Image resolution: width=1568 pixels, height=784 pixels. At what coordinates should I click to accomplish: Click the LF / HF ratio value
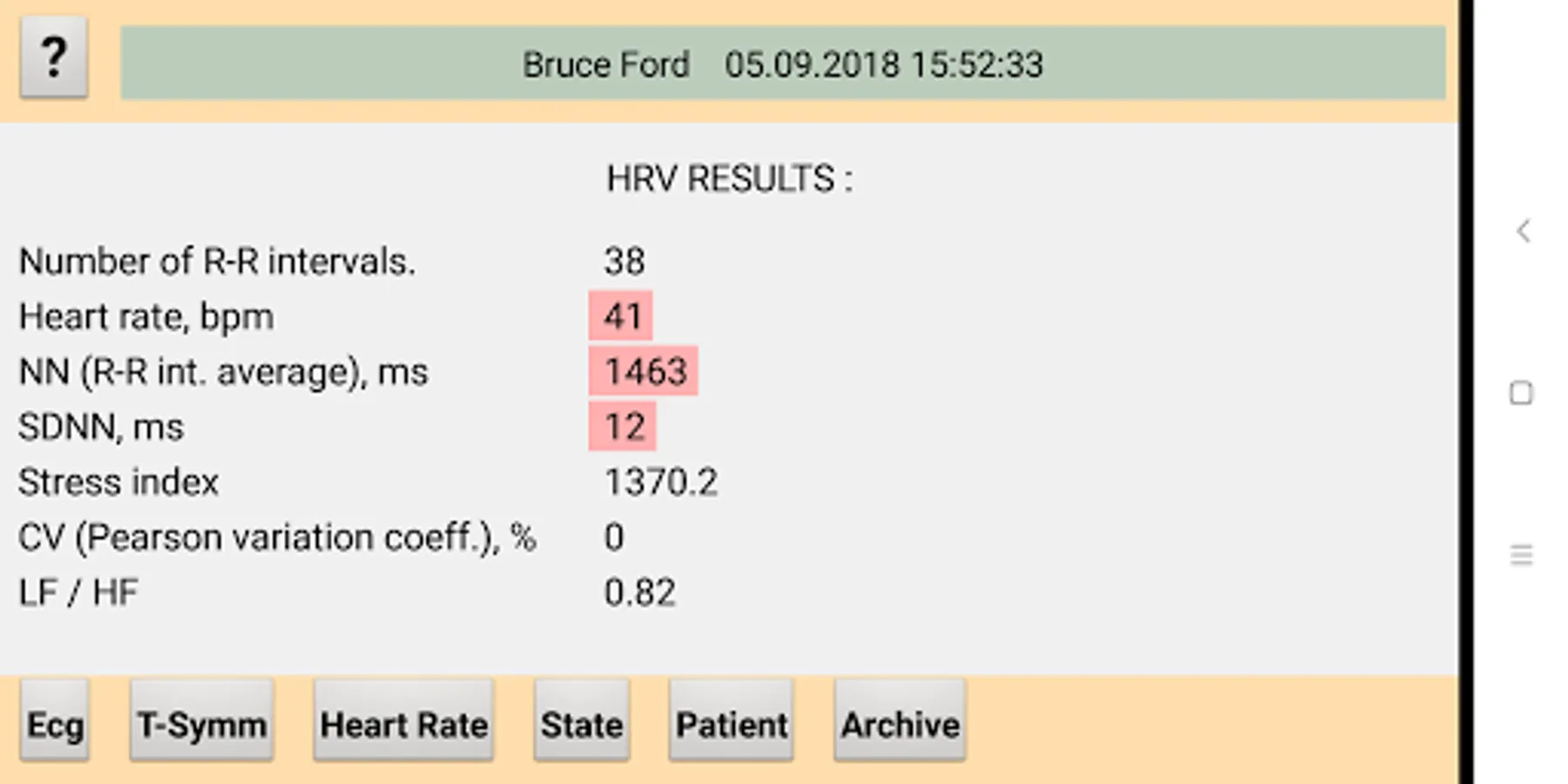click(639, 592)
